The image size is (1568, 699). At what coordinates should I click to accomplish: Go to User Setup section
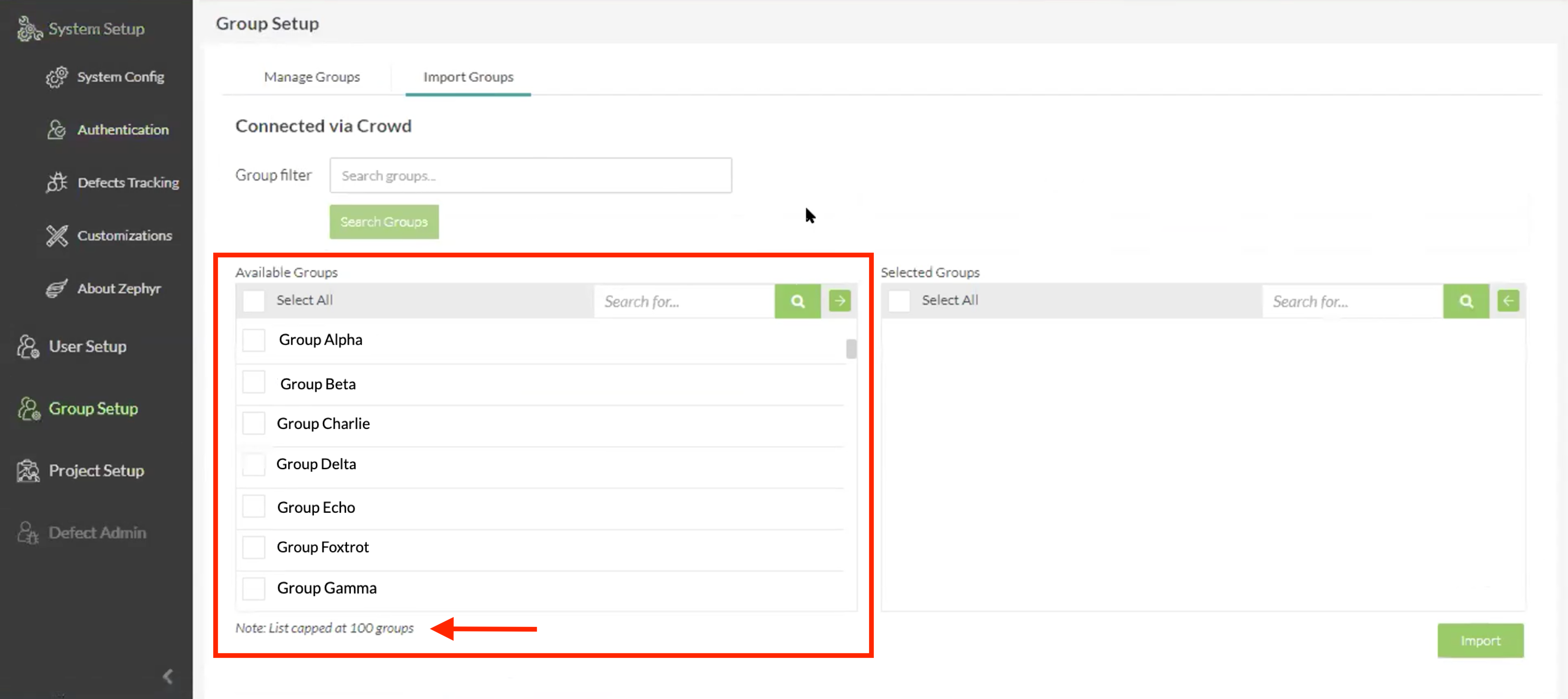click(x=87, y=346)
